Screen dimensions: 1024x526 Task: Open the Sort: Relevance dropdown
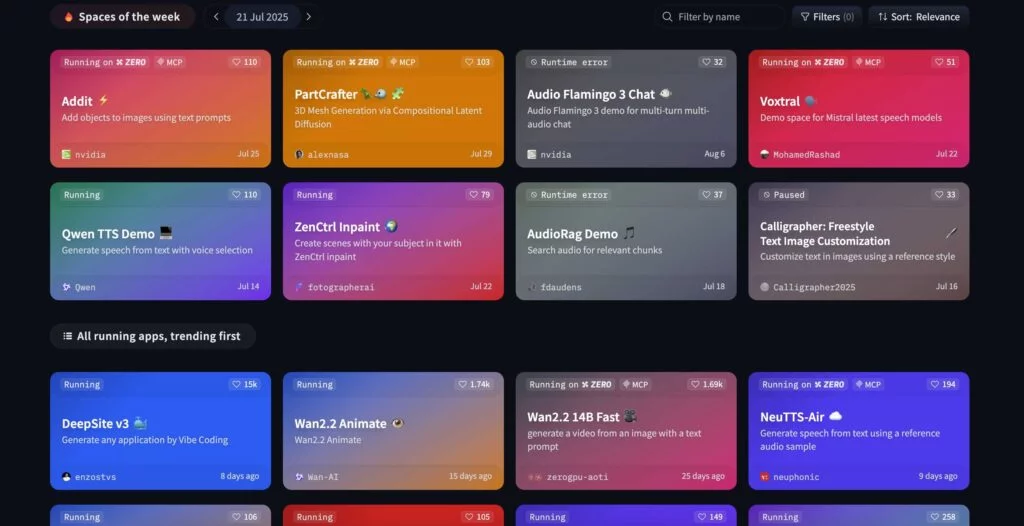point(918,17)
